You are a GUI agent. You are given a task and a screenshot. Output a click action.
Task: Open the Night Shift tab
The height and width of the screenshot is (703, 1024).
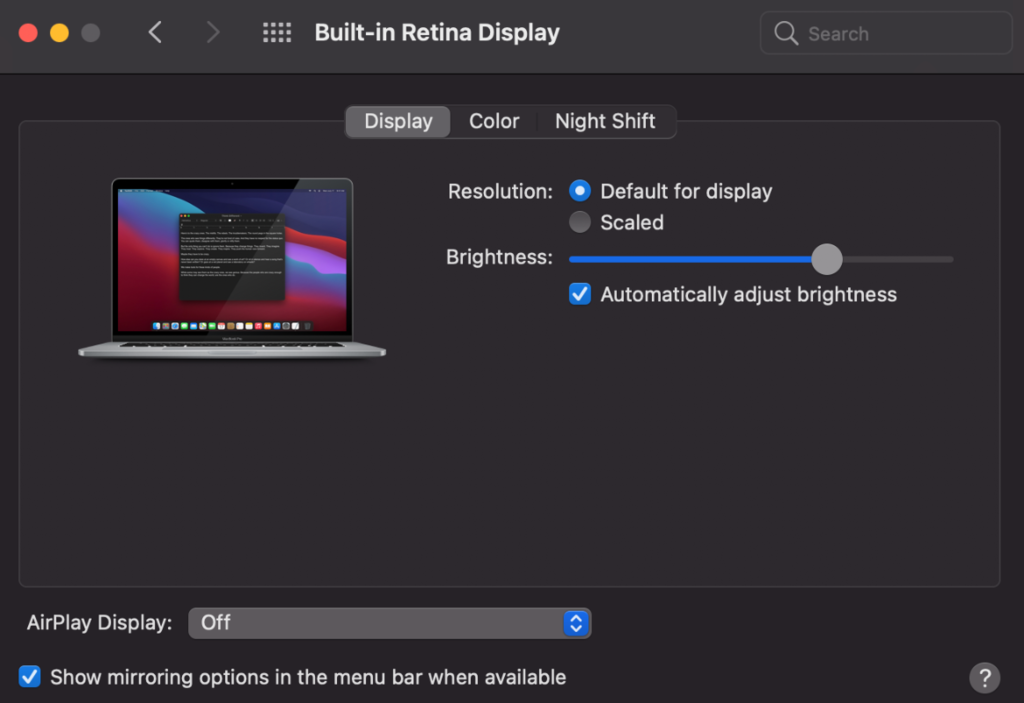(605, 121)
